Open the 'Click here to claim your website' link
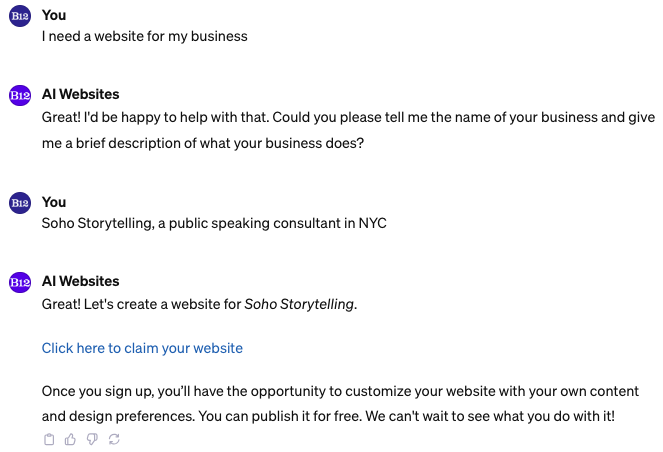 [142, 348]
